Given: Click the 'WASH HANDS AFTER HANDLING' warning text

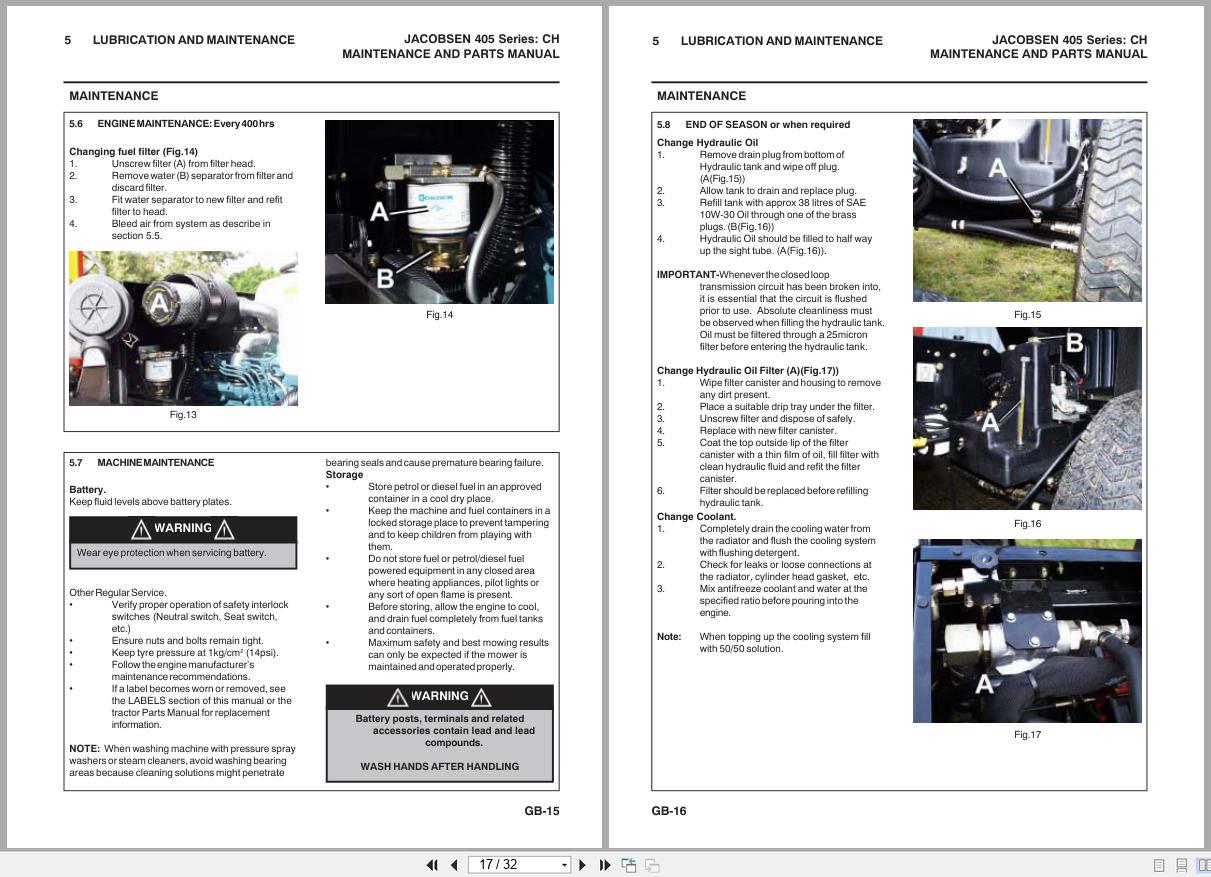Looking at the screenshot, I should tap(440, 767).
